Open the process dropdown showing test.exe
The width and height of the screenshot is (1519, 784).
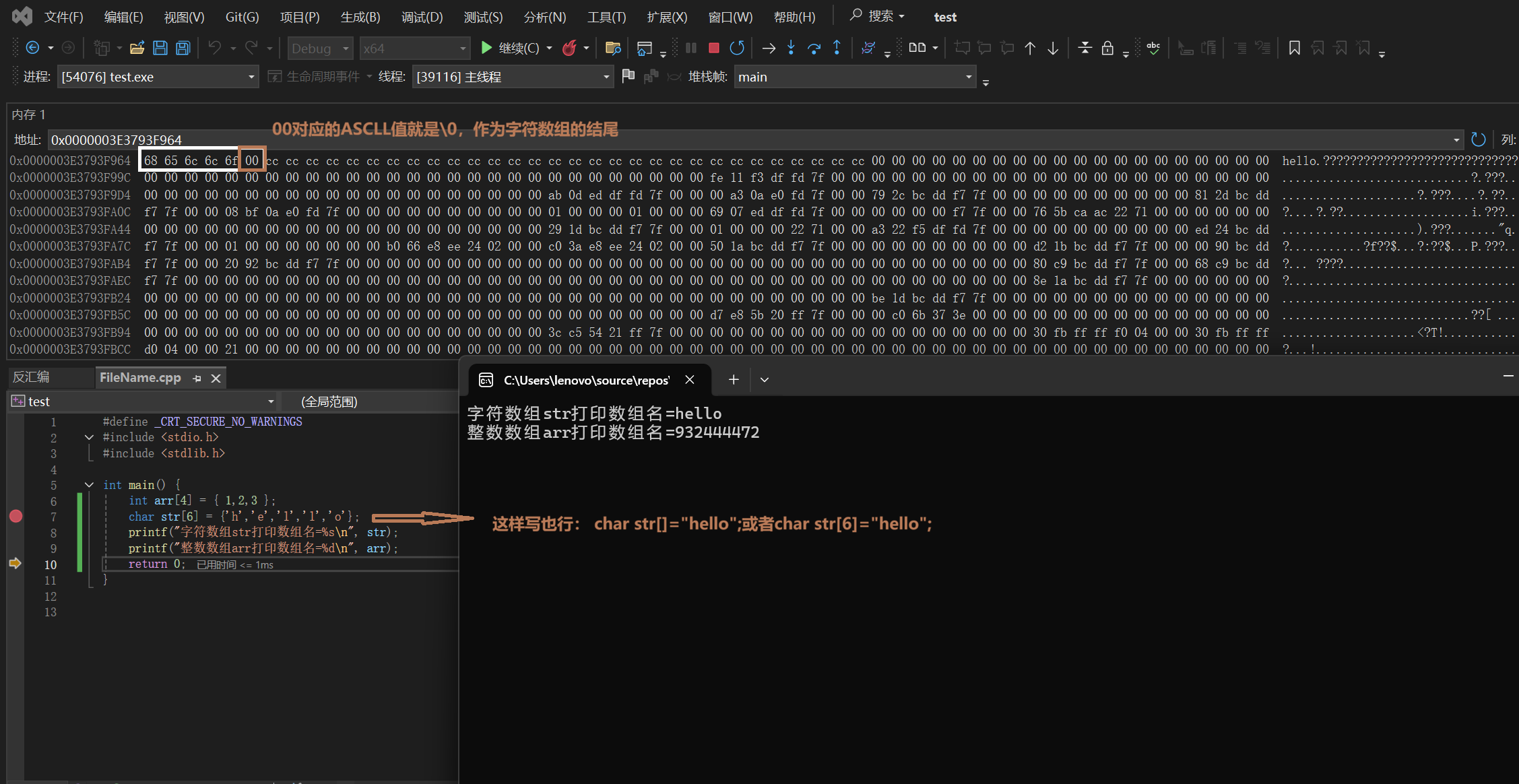(x=251, y=77)
